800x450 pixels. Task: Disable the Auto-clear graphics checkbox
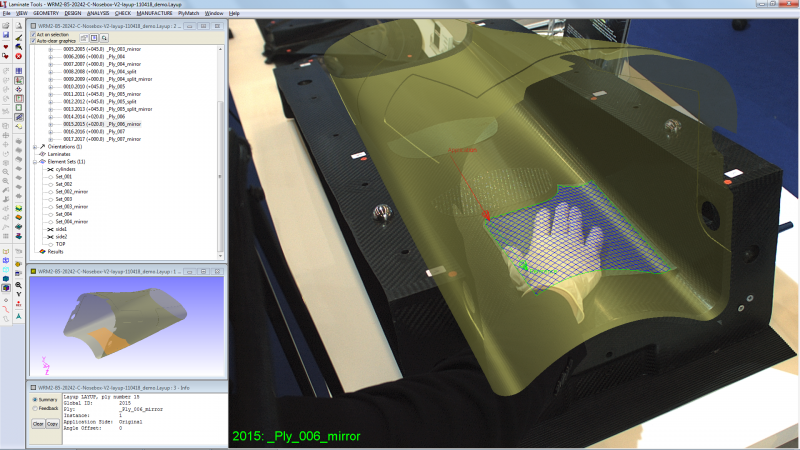(x=34, y=40)
